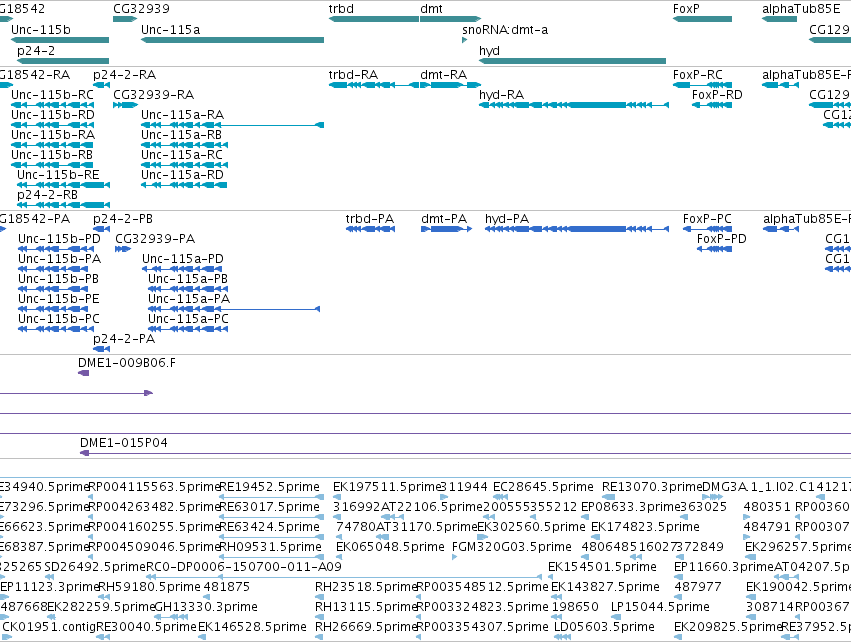This screenshot has height=642, width=851.
Task: Select the LP15044.5prime EST label
Action: click(x=660, y=607)
